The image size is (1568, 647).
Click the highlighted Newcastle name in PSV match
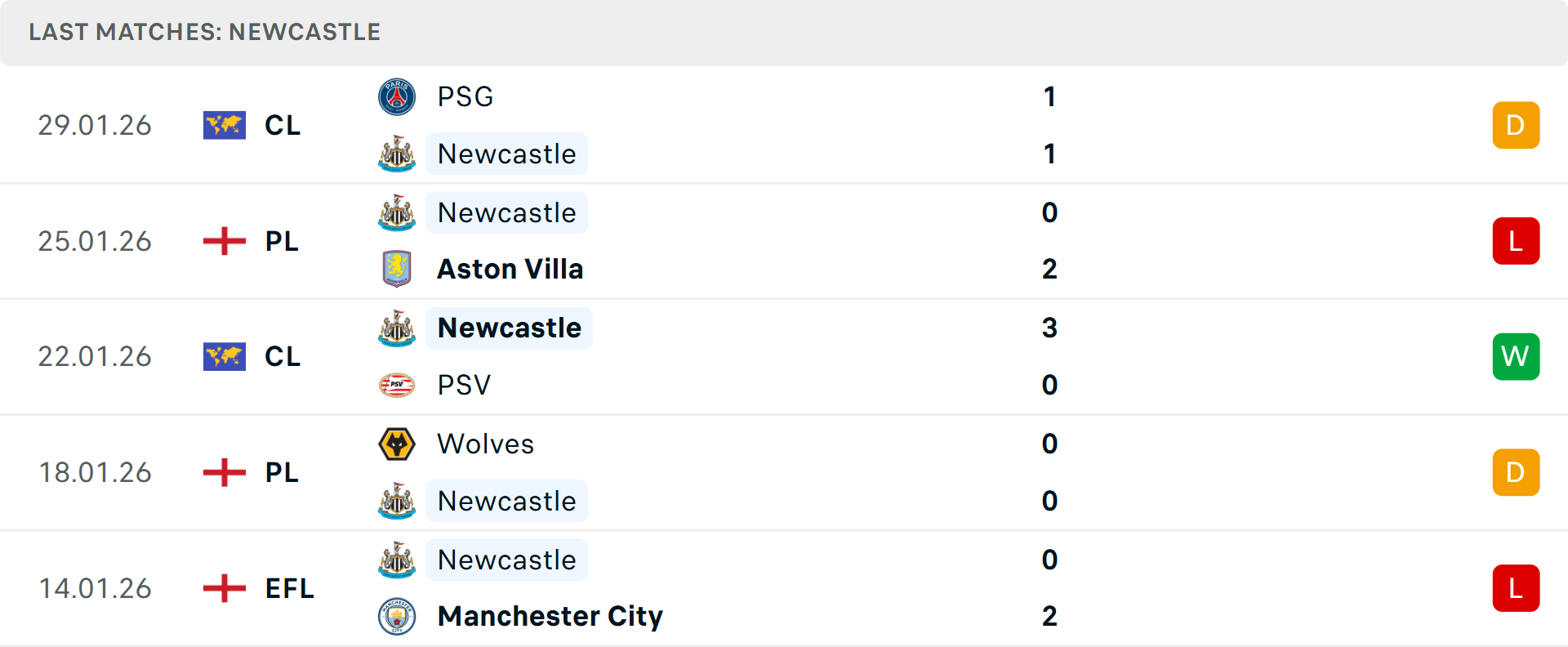click(x=510, y=328)
